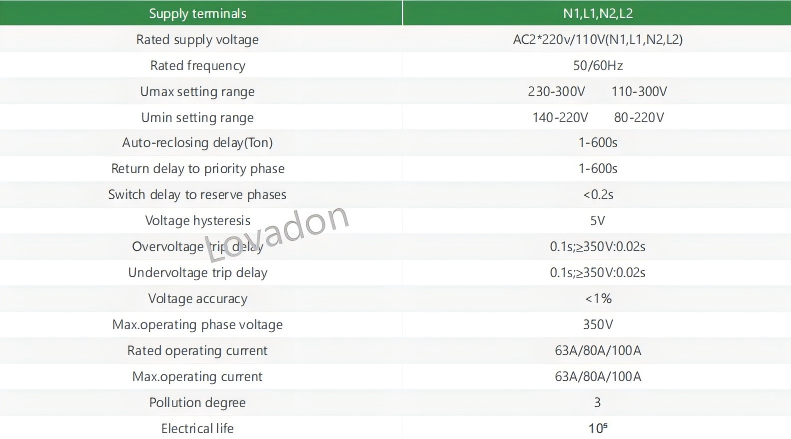The height and width of the screenshot is (439, 791).
Task: Select the 'Umax setting range' label
Action: point(197,92)
